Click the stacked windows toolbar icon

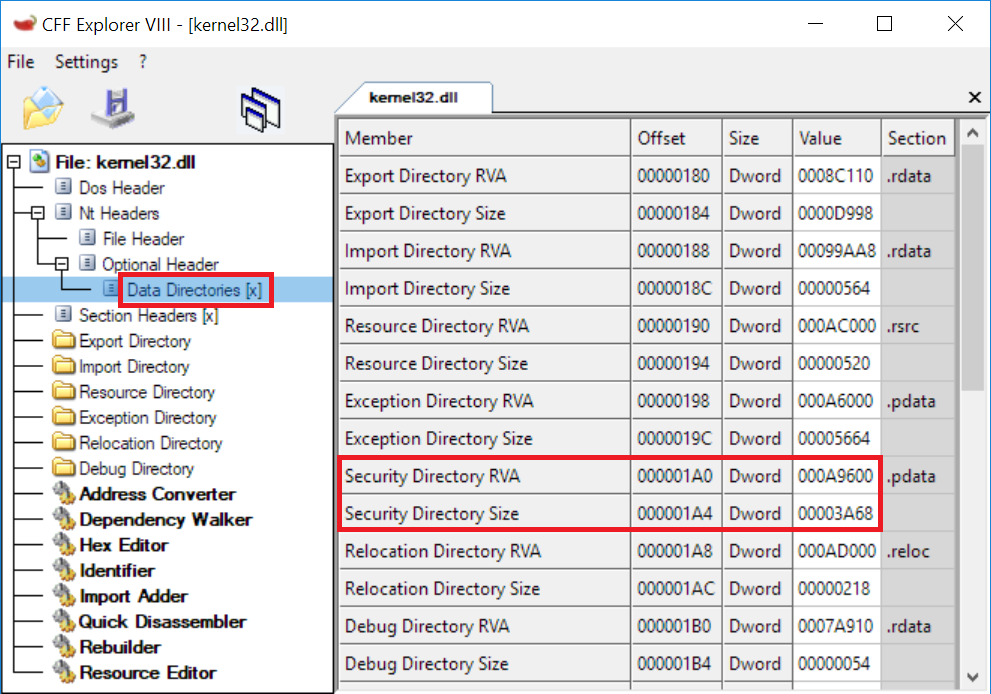pyautogui.click(x=260, y=109)
